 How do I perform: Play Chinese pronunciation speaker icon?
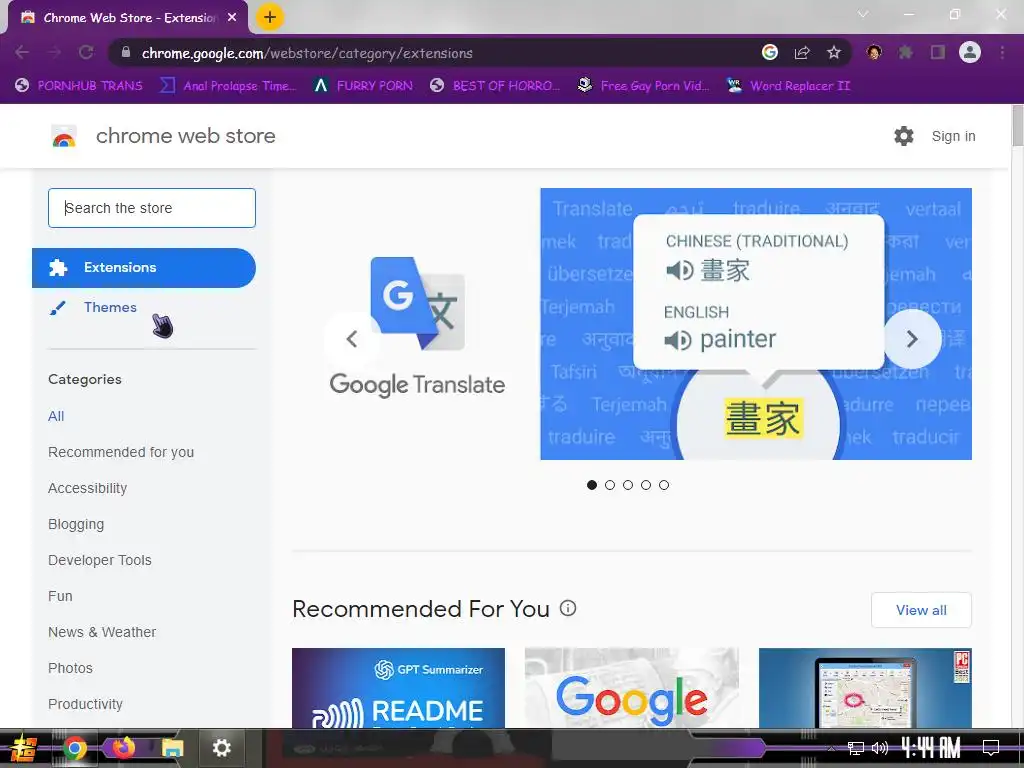[x=680, y=270]
